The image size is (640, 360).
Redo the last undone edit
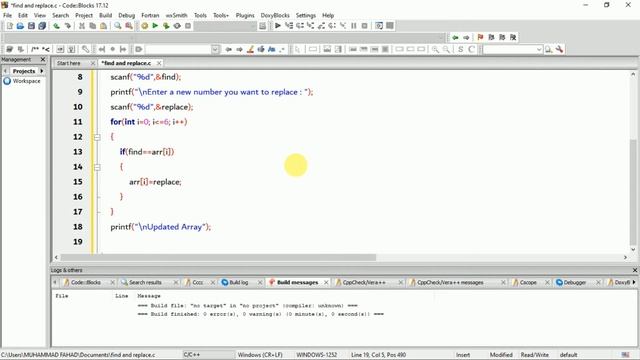point(67,26)
